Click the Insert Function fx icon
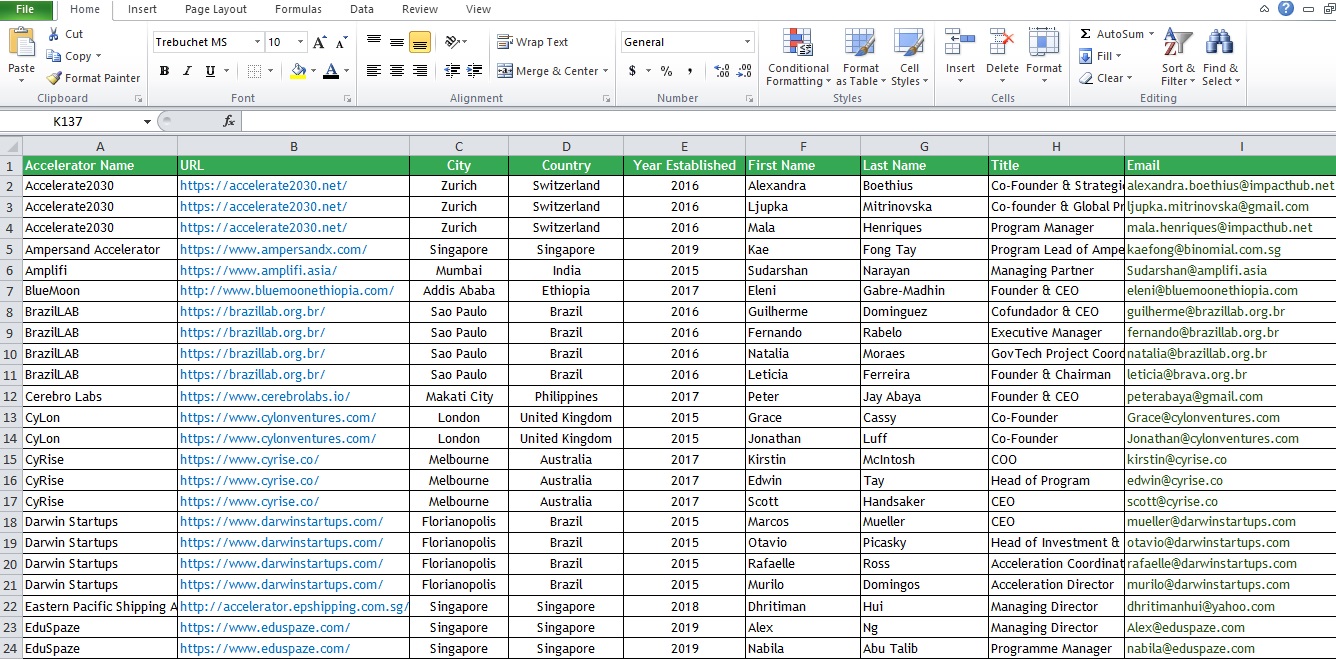The width and height of the screenshot is (1336, 660). click(x=229, y=121)
